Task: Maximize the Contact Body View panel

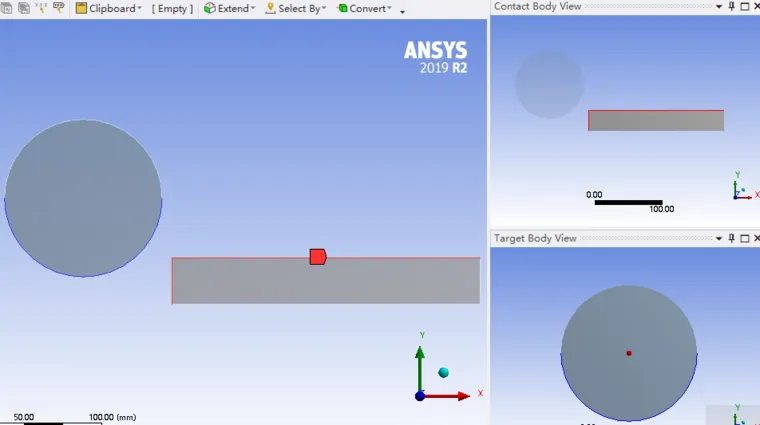Action: [745, 7]
